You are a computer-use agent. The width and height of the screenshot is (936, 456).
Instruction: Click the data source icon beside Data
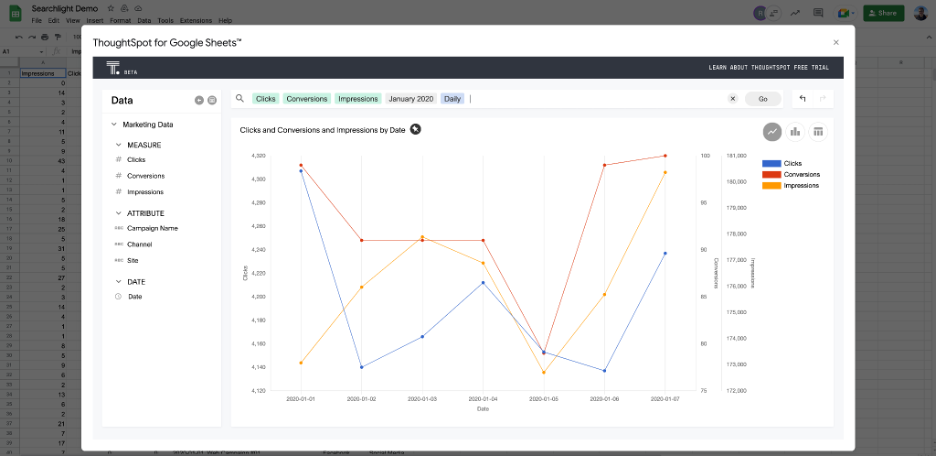click(x=212, y=100)
